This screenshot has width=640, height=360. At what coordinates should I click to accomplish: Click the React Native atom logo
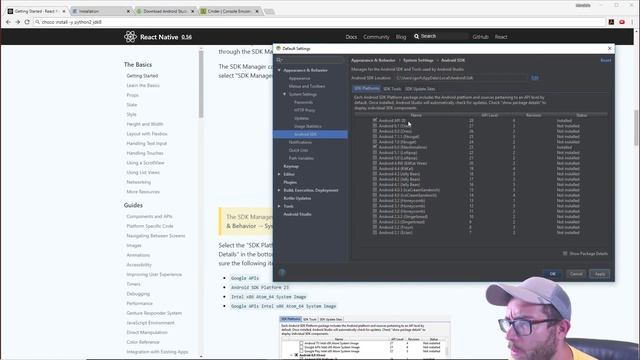pyautogui.click(x=130, y=37)
